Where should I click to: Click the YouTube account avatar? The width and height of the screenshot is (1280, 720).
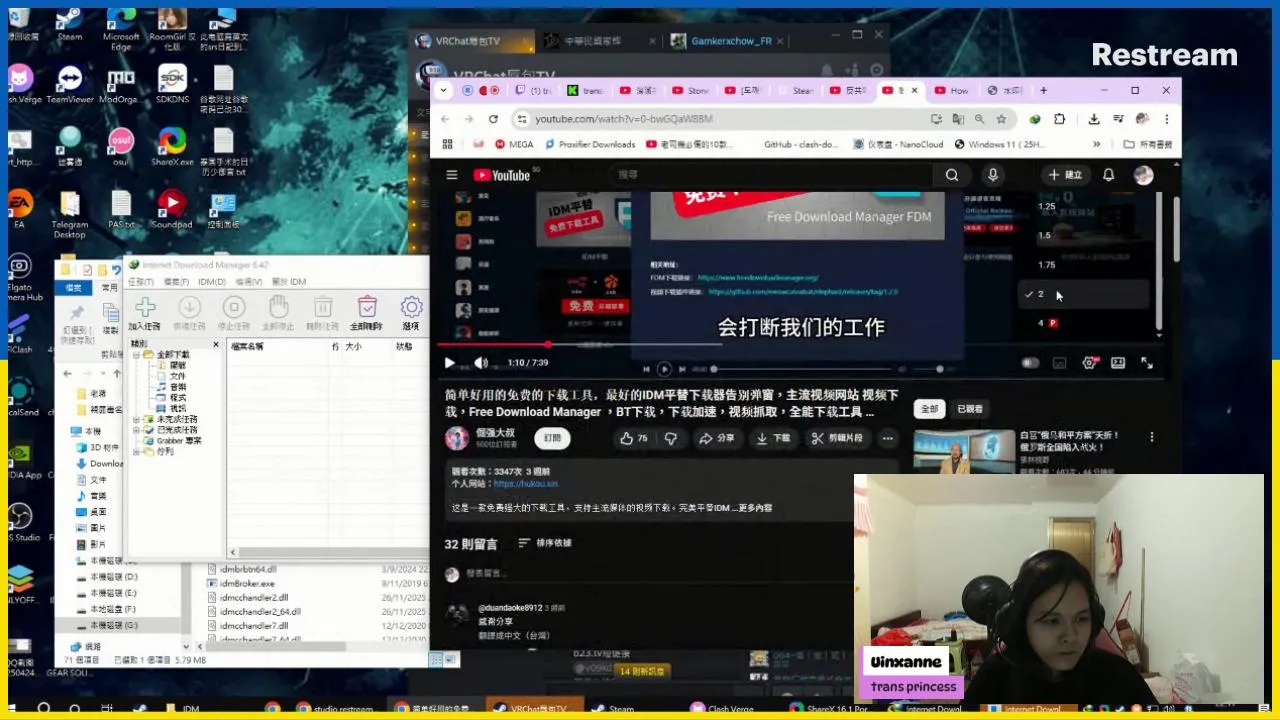pos(1144,175)
